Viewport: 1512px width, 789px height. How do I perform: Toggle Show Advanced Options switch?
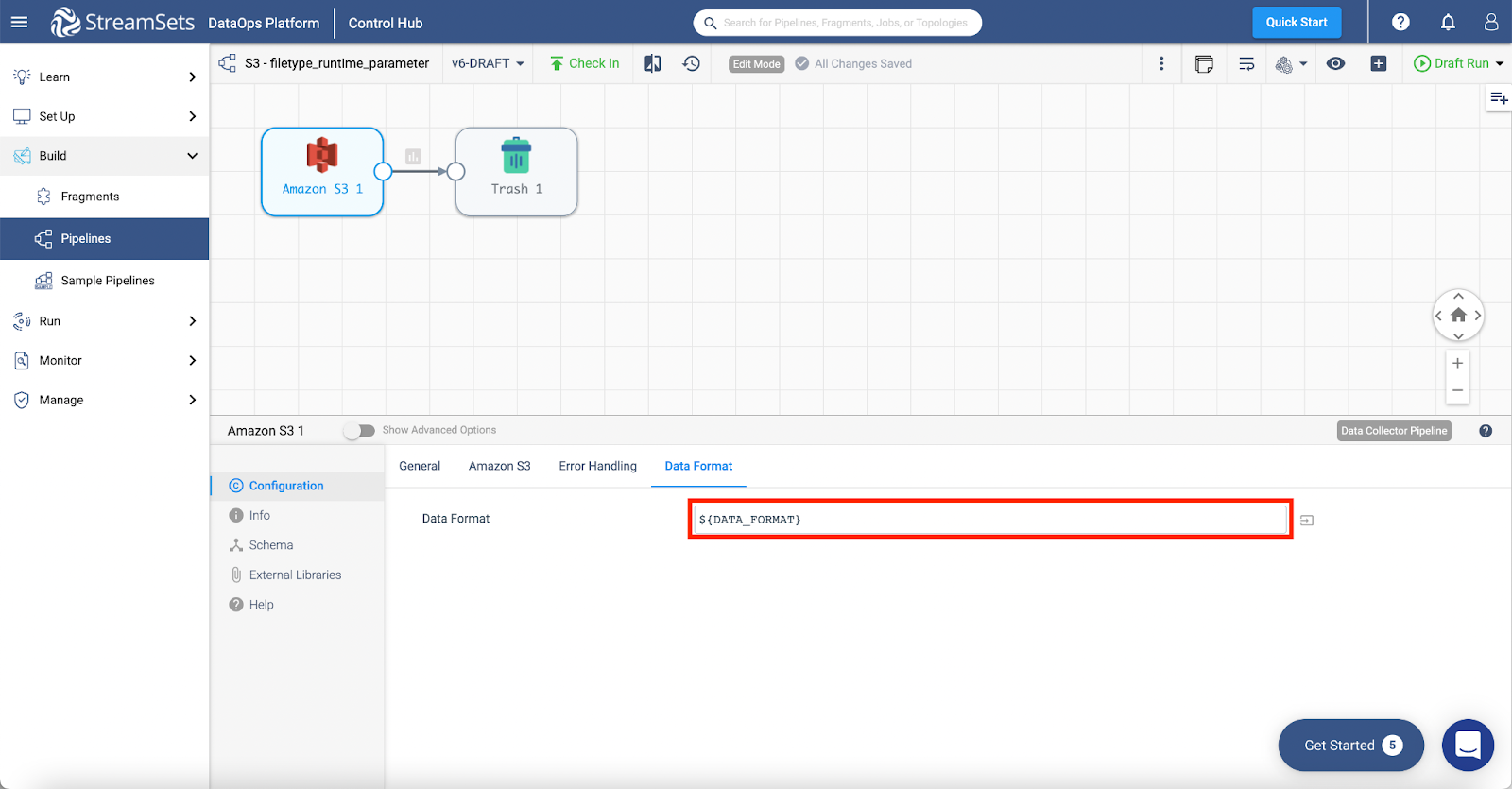359,430
